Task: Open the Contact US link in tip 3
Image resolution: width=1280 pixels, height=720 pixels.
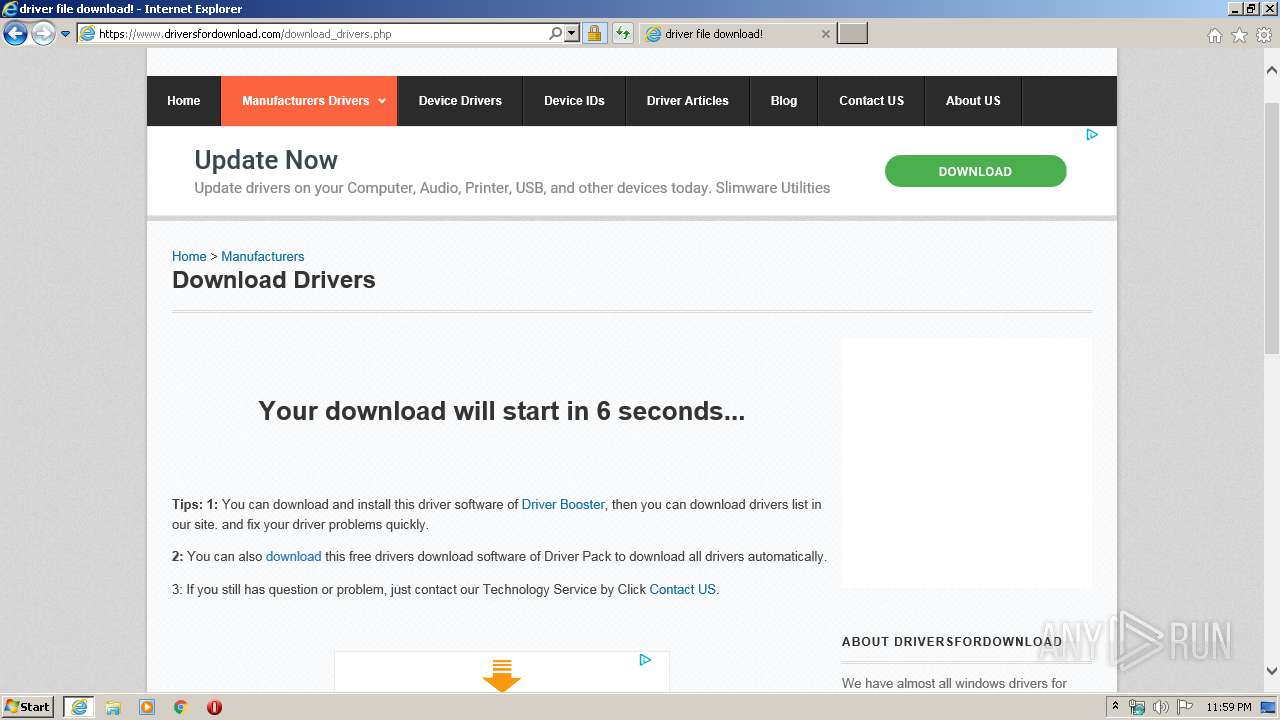Action: coord(682,589)
